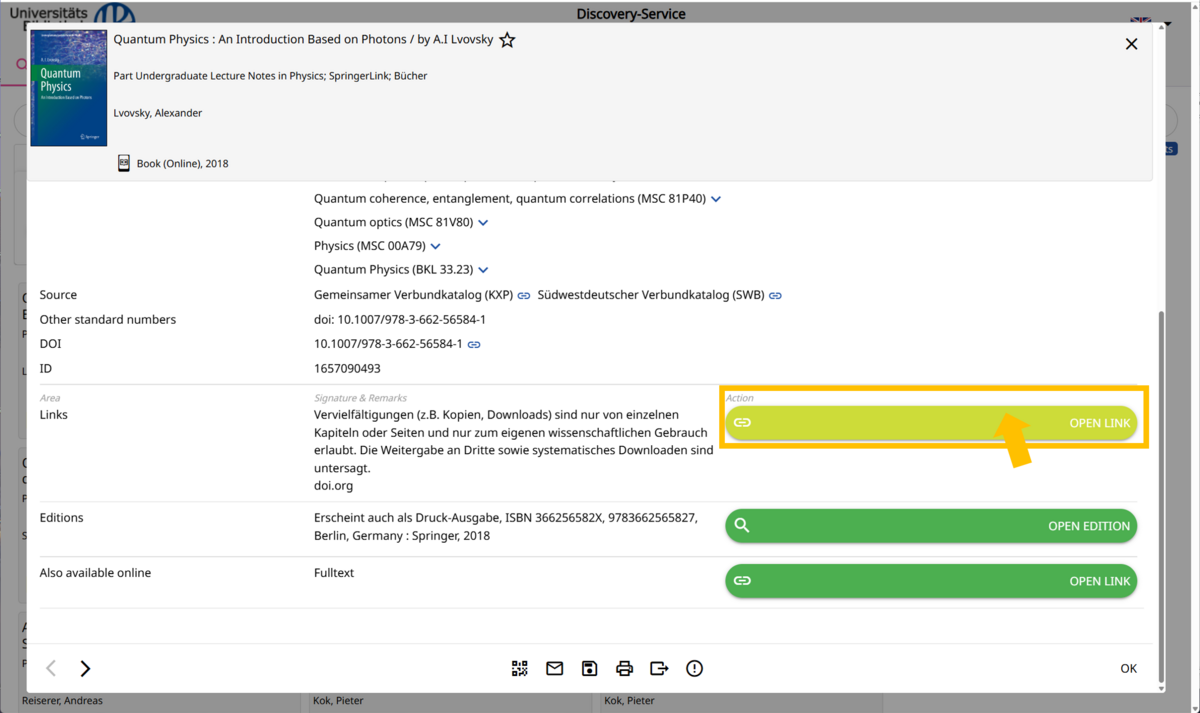Expand Quantum coherence (MSC 81P40) chevron
The image size is (1200, 713).
716,199
